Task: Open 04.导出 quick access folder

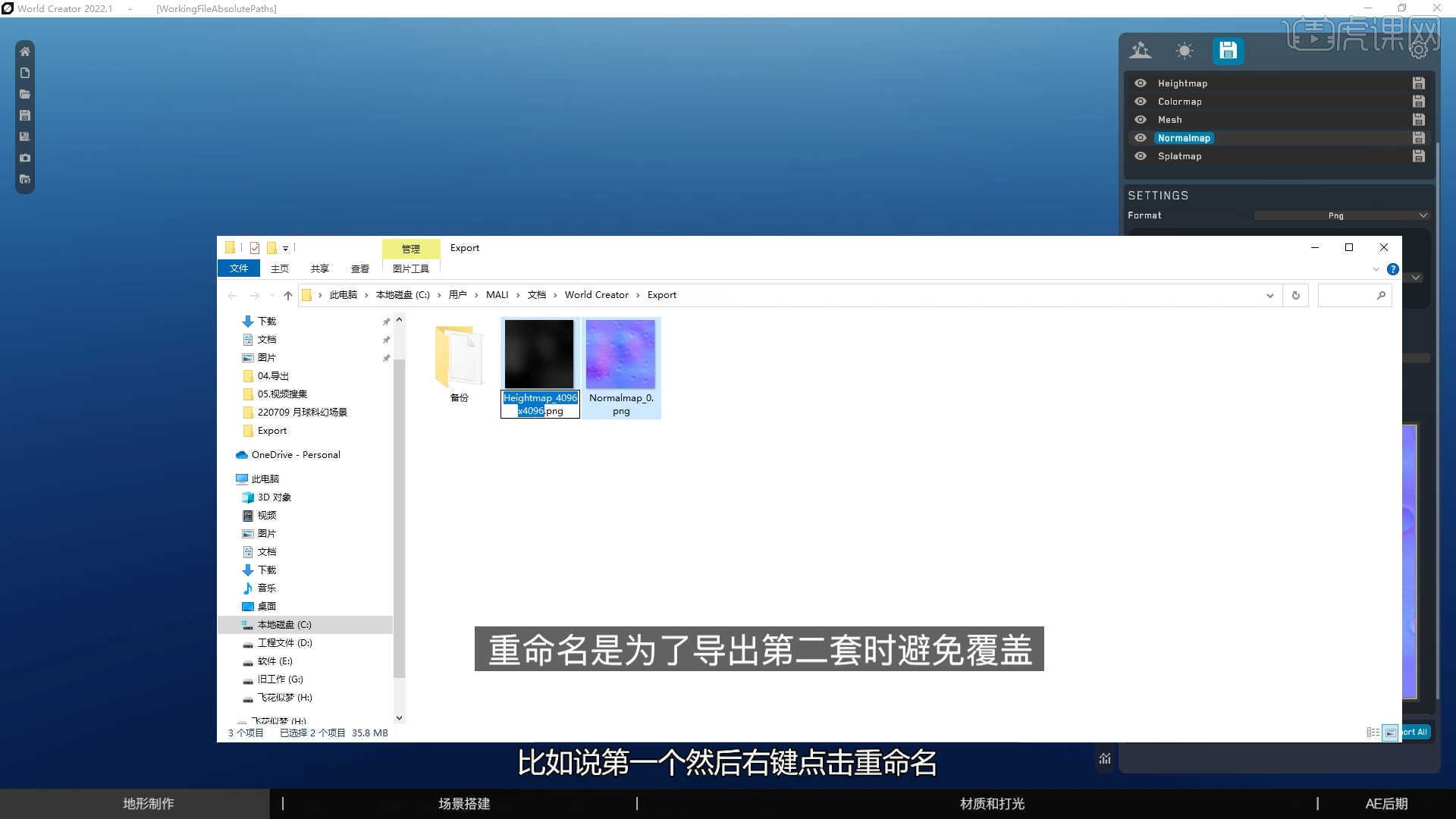Action: coord(273,376)
